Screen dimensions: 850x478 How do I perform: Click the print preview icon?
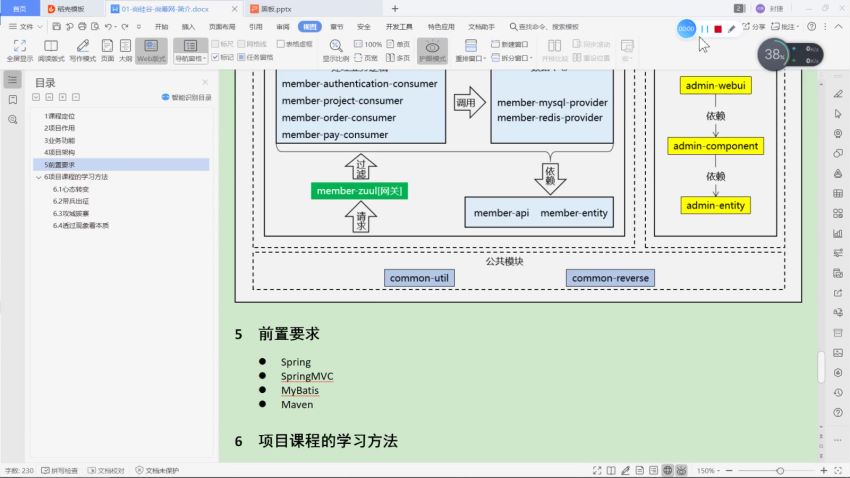pos(95,27)
